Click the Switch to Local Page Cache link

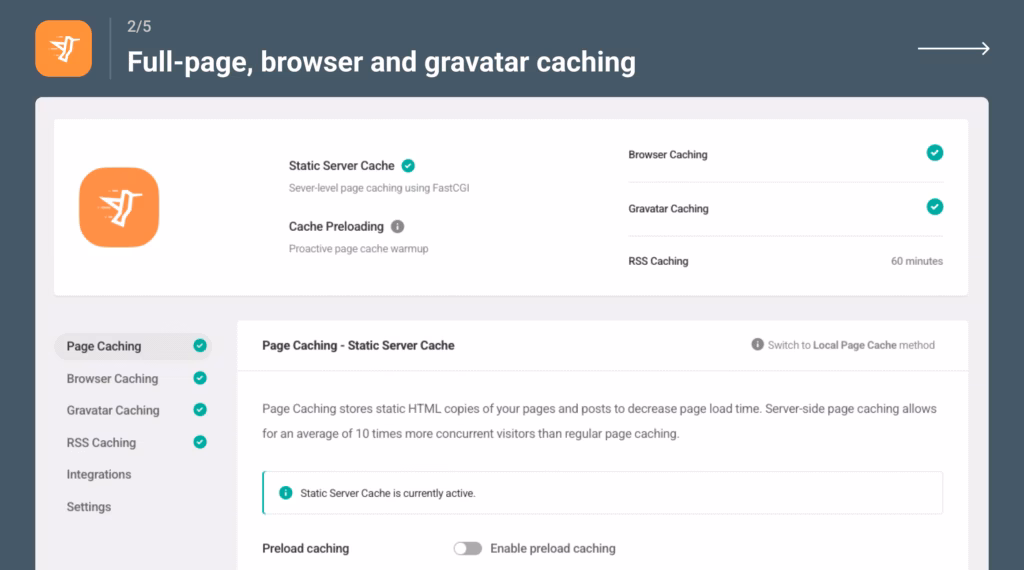tap(851, 345)
